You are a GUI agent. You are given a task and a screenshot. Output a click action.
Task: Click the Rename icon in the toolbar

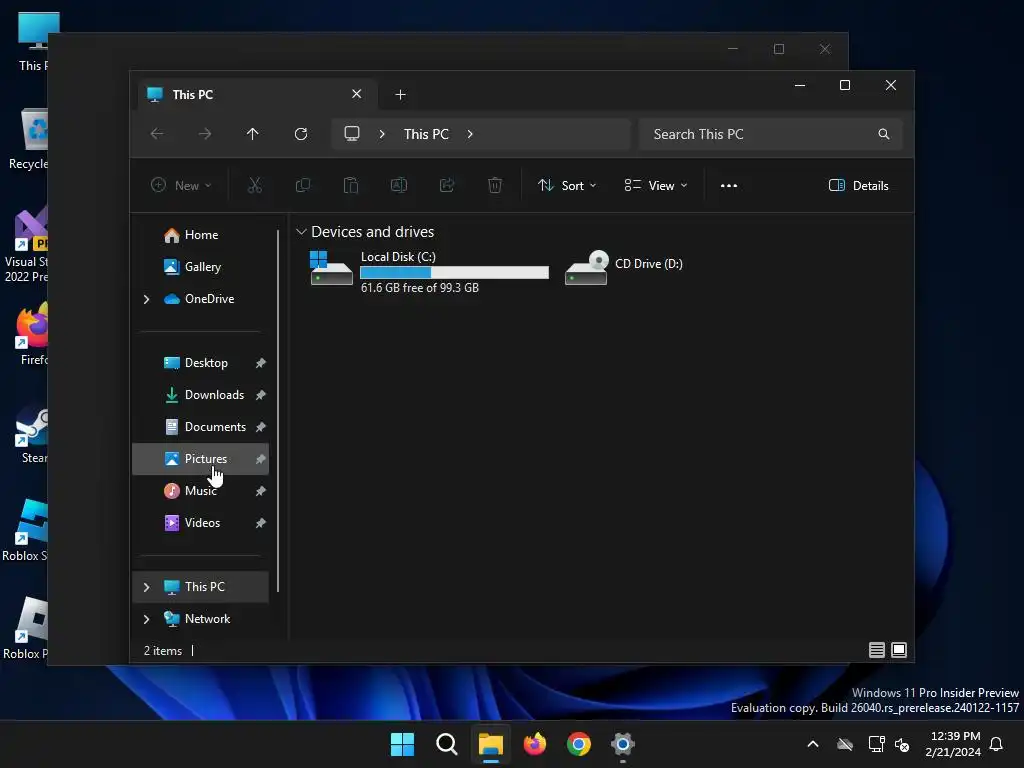(398, 185)
